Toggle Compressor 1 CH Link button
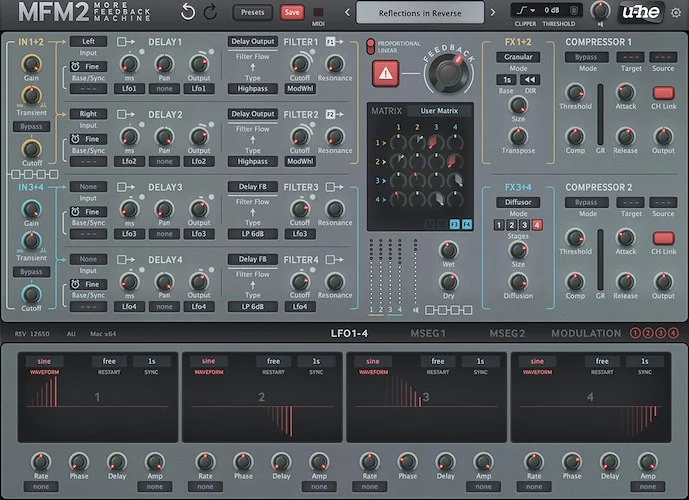This screenshot has width=689, height=500. [664, 93]
